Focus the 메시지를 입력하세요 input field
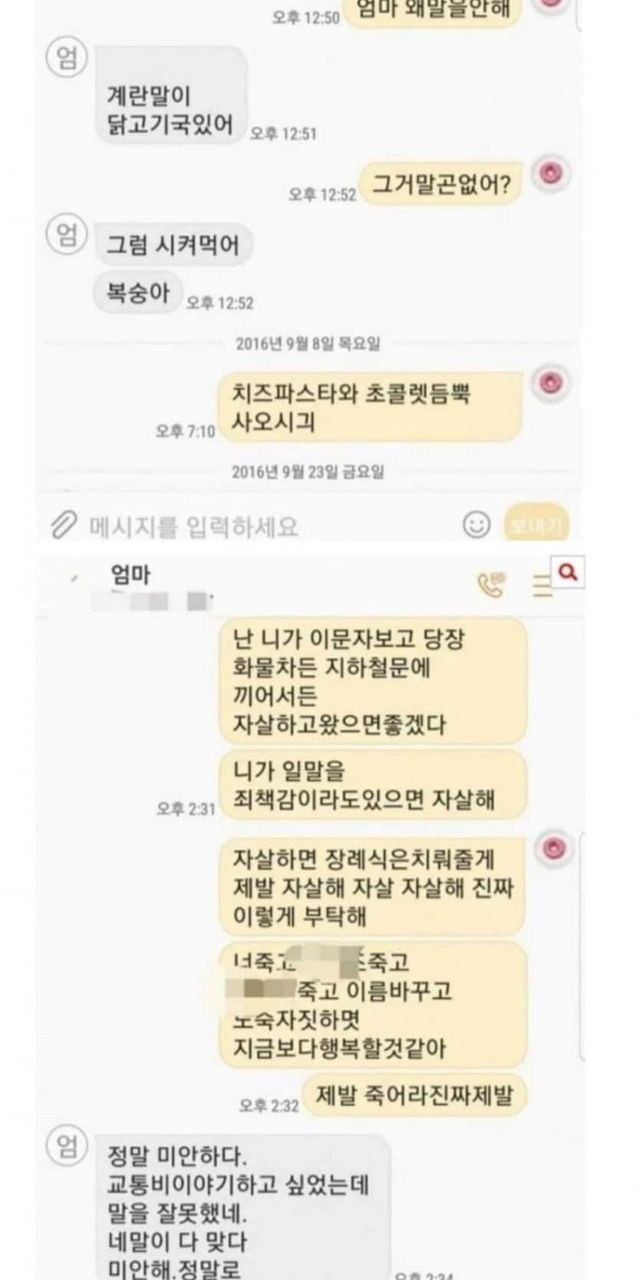The height and width of the screenshot is (1280, 640). [x=268, y=524]
